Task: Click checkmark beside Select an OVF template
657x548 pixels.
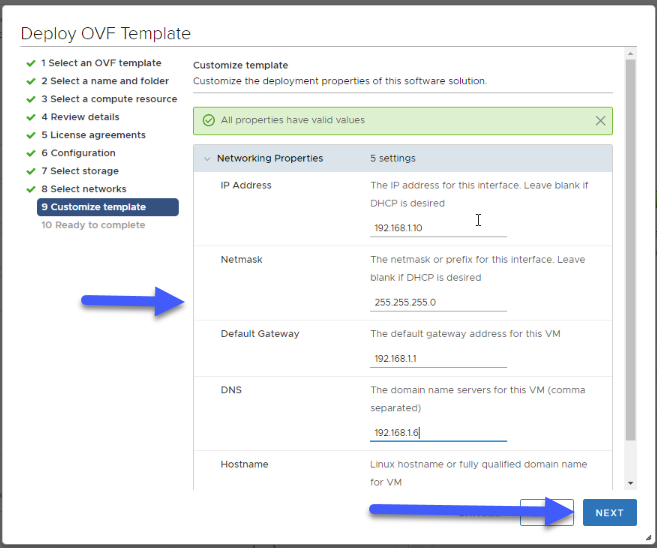Action: pyautogui.click(x=31, y=63)
